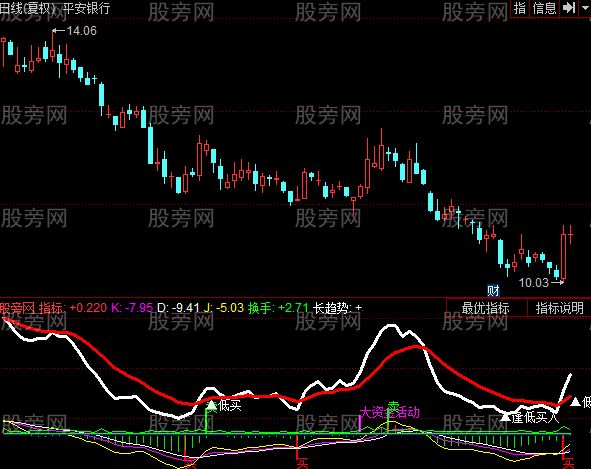Click the green 卖 sell signal marker
The image size is (591, 469).
pyautogui.click(x=393, y=406)
